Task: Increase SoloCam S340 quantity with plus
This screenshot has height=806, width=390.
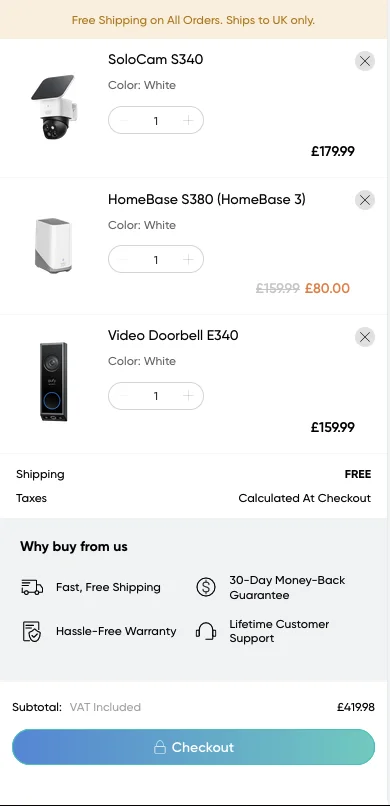Action: (188, 120)
